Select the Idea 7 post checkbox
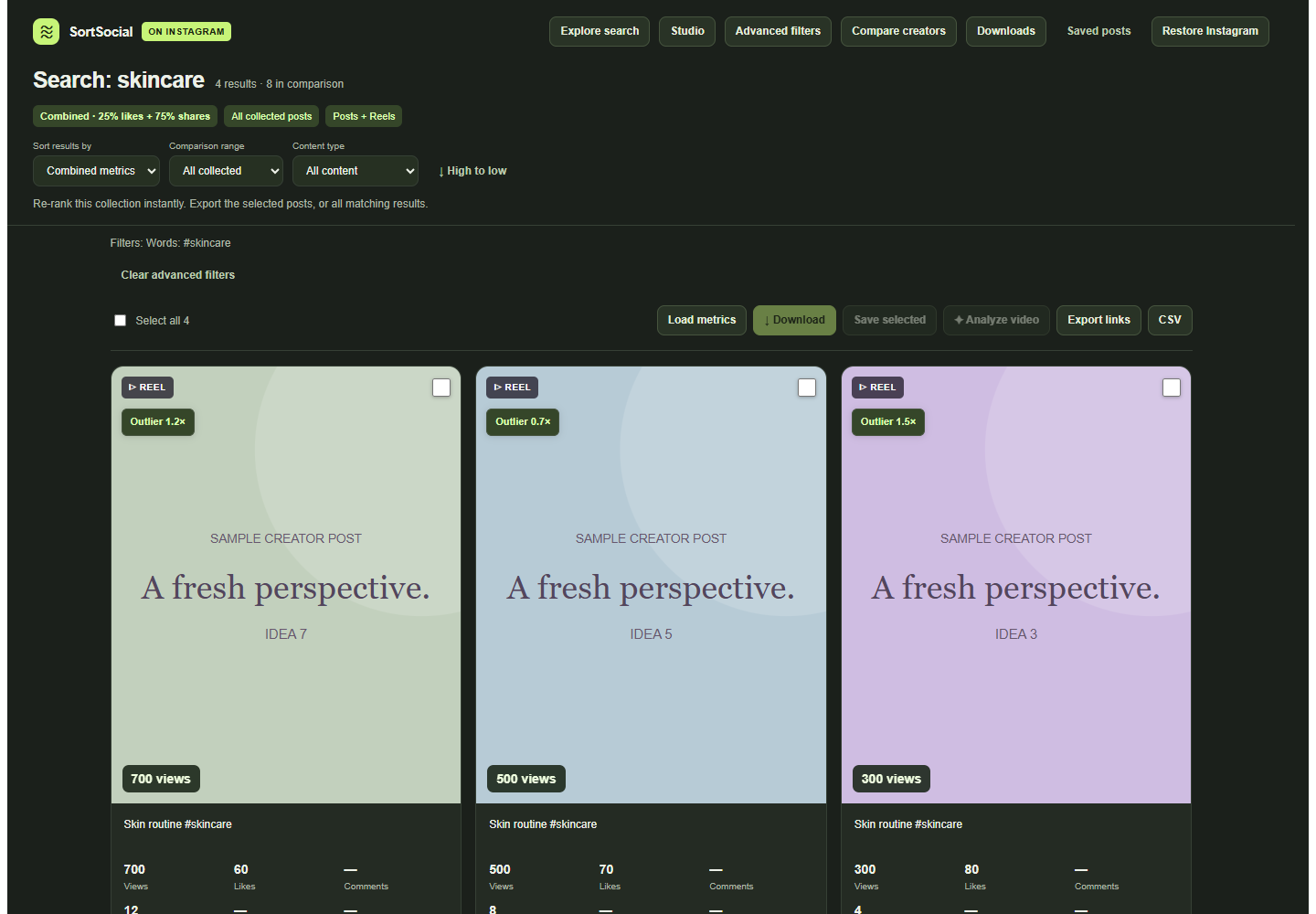This screenshot has width=1316, height=914. point(441,388)
